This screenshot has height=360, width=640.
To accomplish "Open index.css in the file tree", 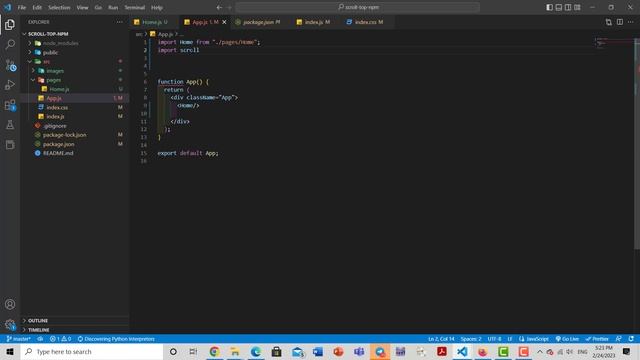I will [75, 107].
